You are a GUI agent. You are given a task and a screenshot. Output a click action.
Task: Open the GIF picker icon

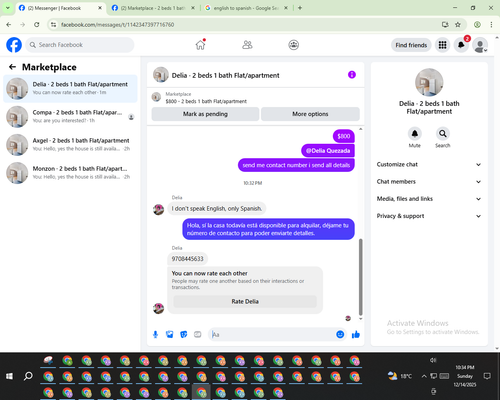198,334
